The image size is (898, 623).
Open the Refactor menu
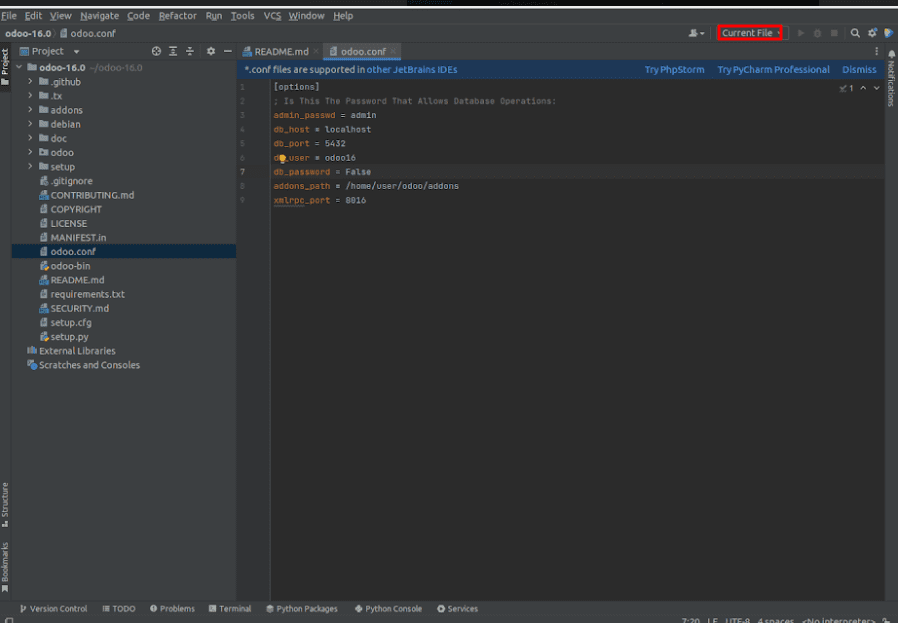coord(178,16)
